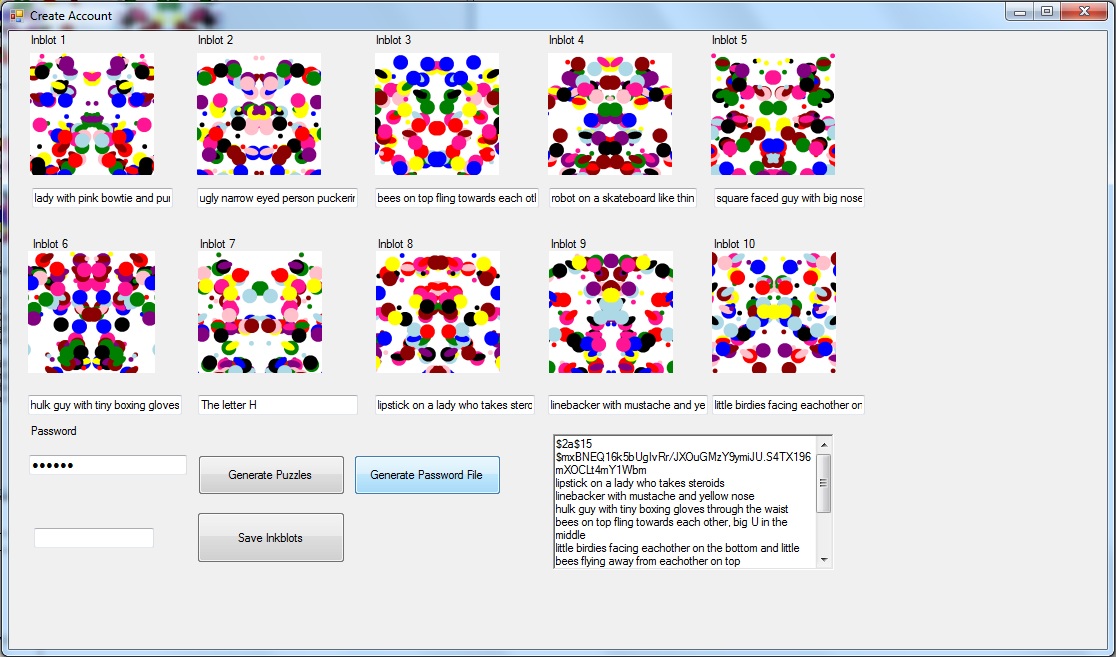Screen dimensions: 1116x657
Task: Focus the 'square faced guy' description field
Action: click(789, 198)
